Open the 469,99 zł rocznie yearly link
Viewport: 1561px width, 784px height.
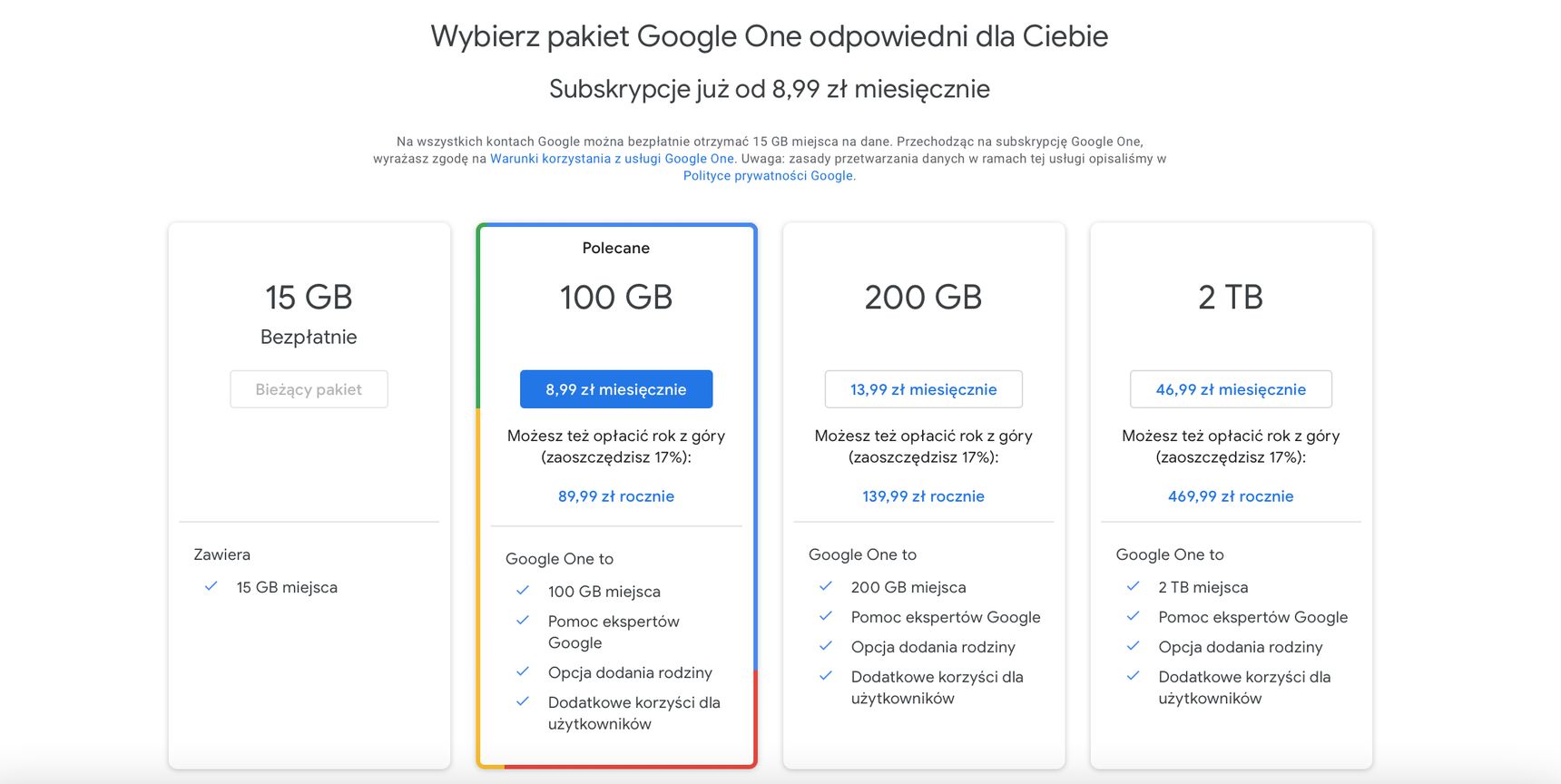point(1231,496)
